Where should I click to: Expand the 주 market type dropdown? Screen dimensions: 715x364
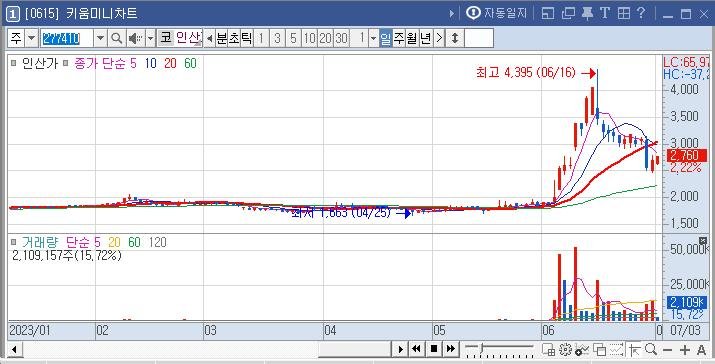[x=31, y=39]
